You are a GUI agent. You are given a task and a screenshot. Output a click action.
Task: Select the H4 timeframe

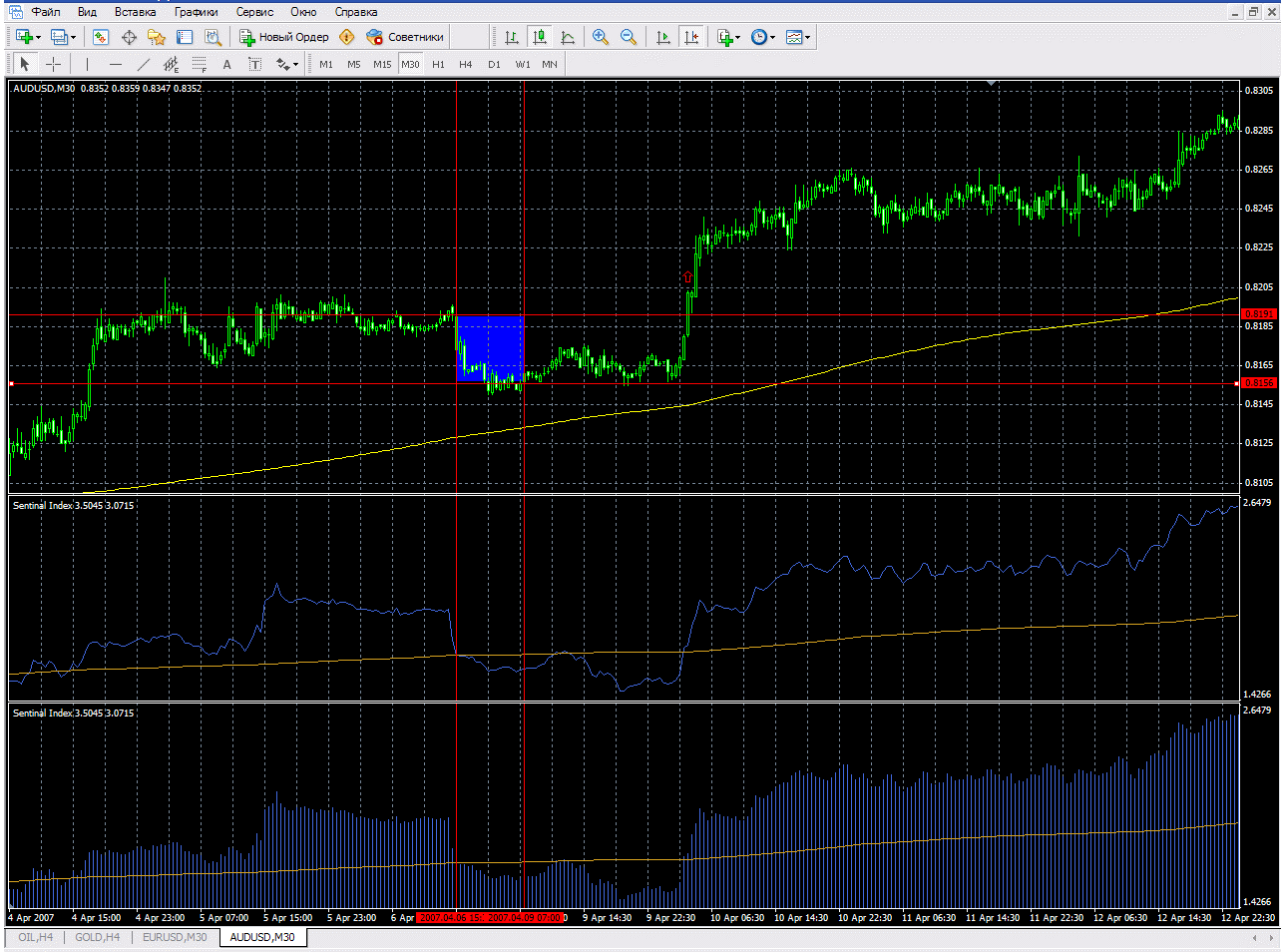point(465,64)
